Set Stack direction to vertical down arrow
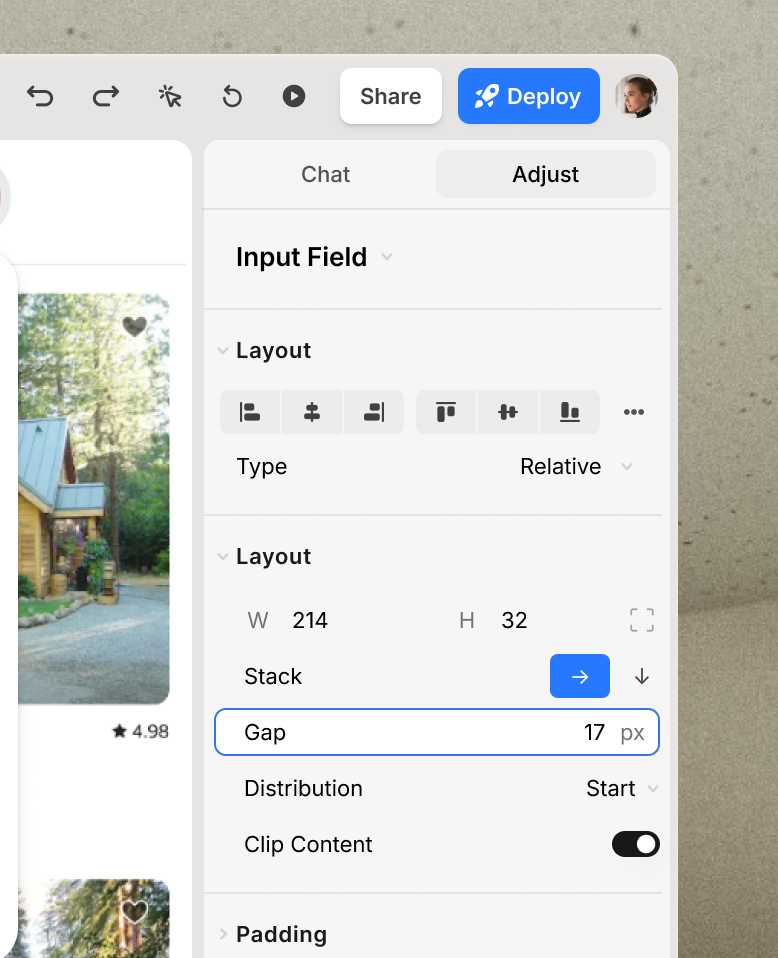 tap(642, 677)
